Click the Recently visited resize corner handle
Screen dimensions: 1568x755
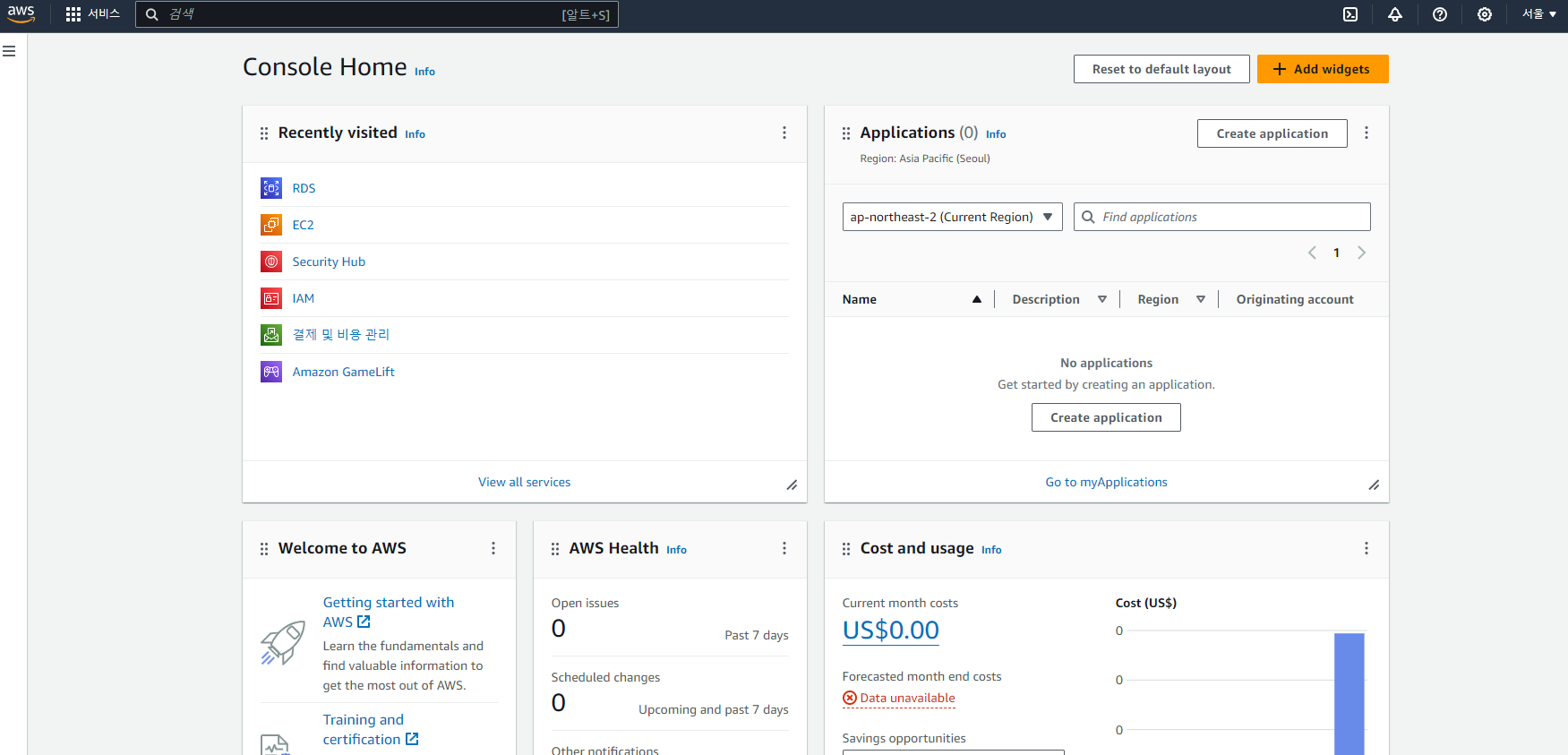[792, 485]
